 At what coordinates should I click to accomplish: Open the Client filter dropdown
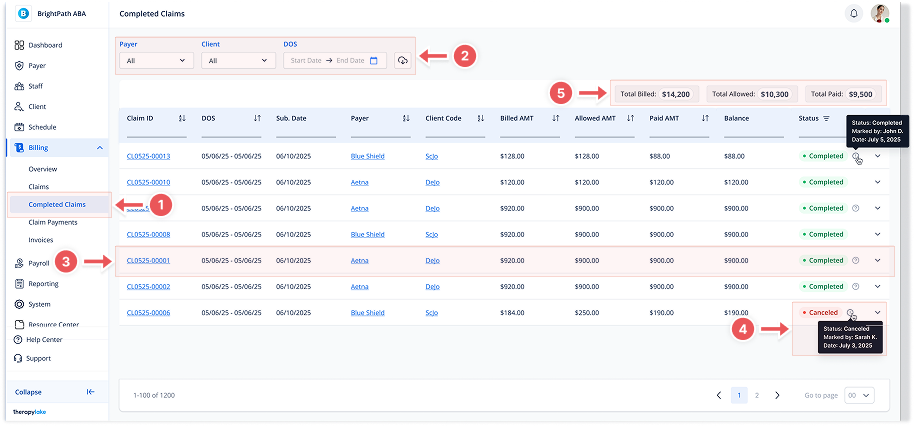click(238, 61)
